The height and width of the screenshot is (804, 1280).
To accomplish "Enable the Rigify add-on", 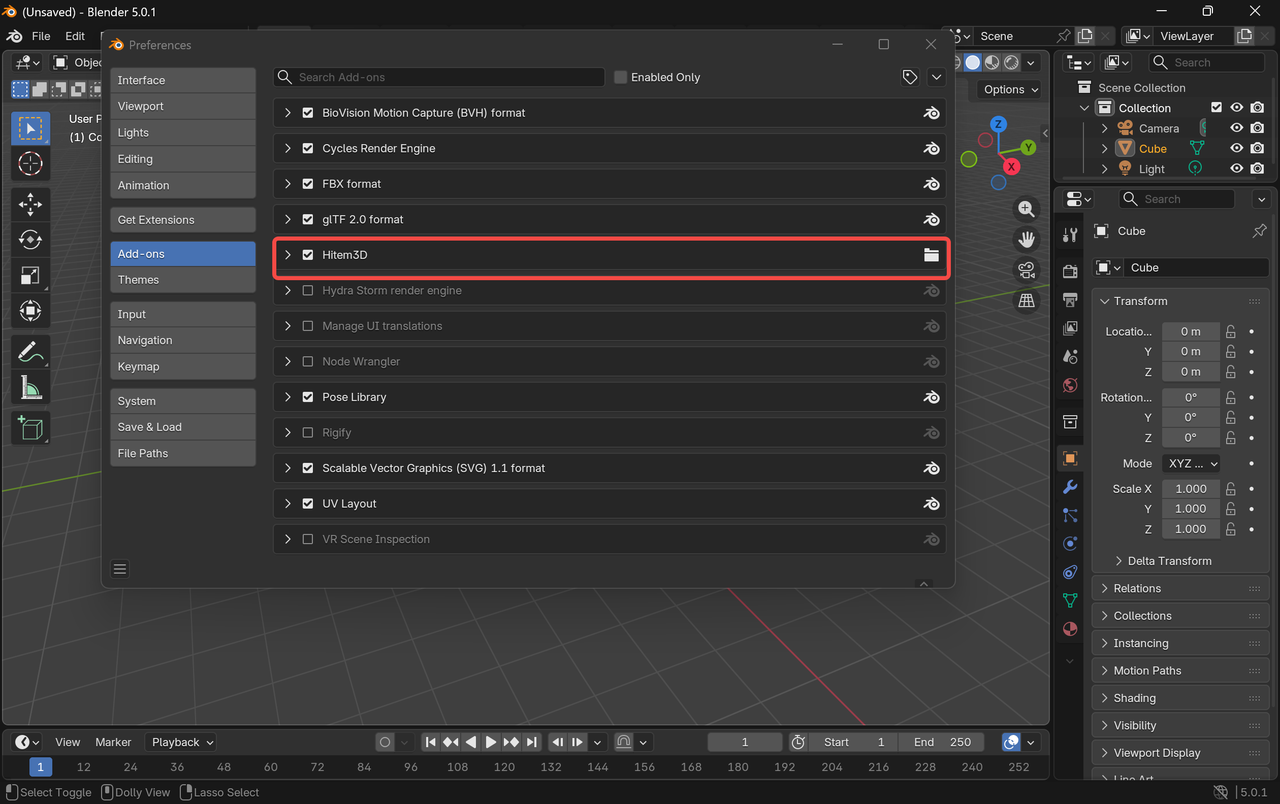I will 308,432.
